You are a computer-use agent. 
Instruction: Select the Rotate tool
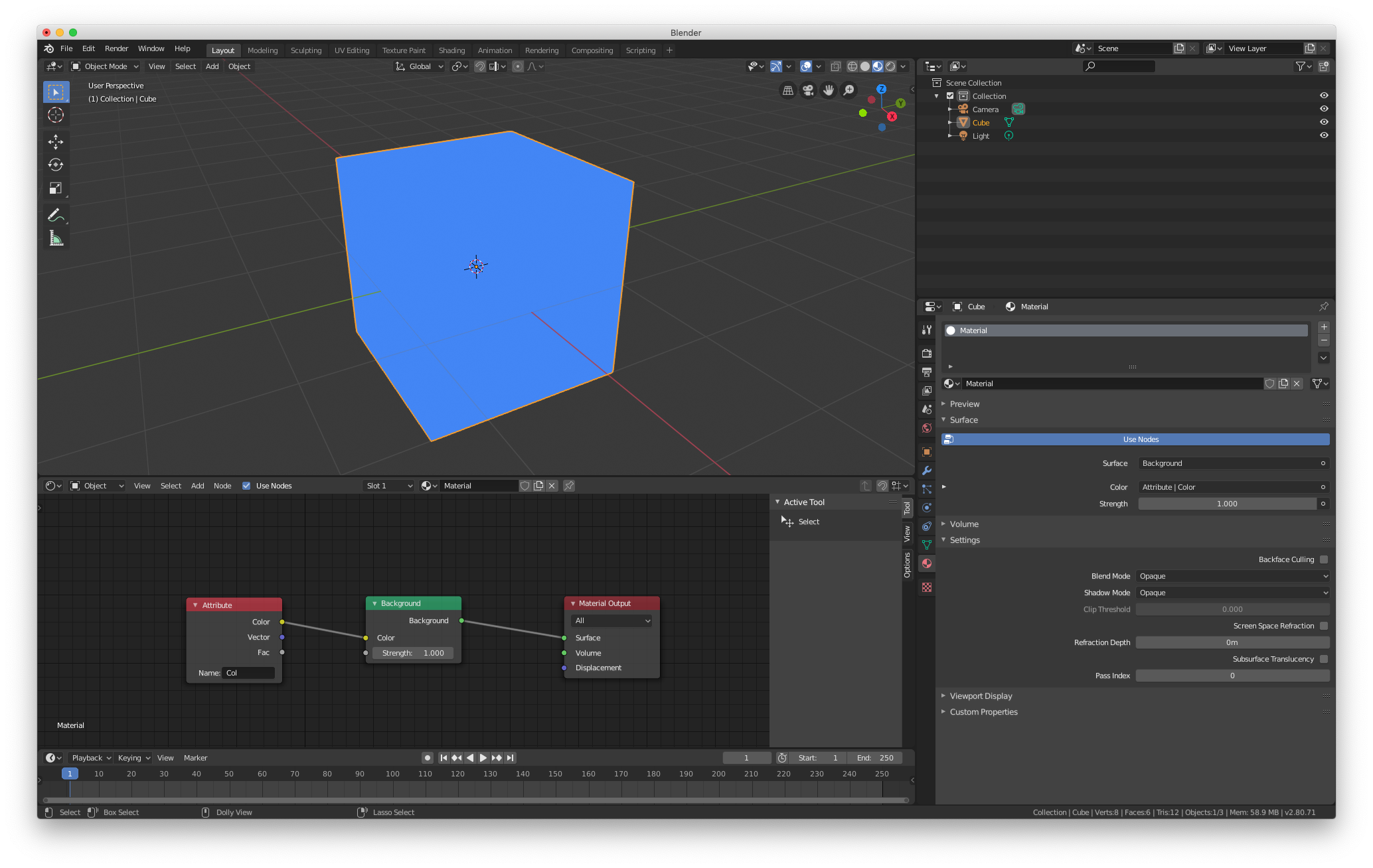pos(56,165)
